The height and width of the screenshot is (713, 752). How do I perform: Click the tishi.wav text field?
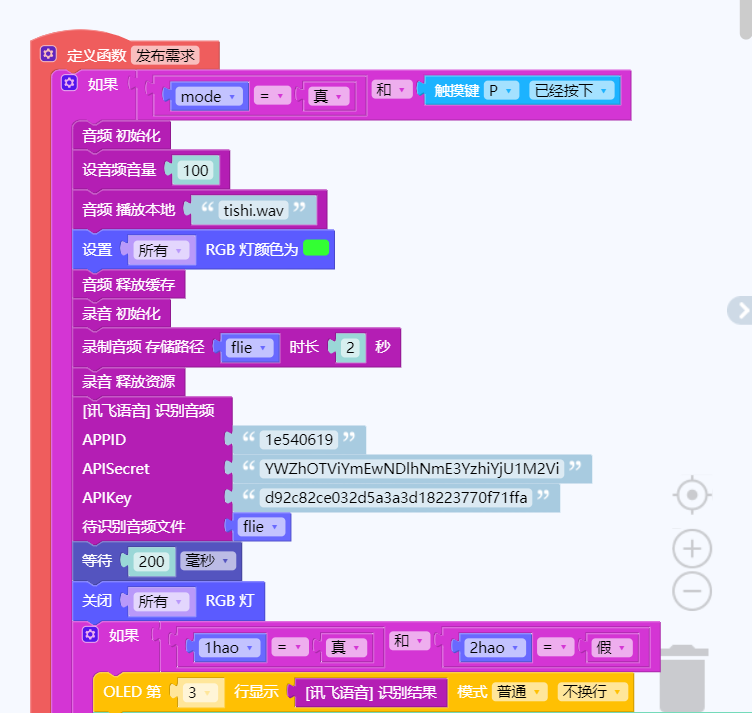pyautogui.click(x=253, y=210)
